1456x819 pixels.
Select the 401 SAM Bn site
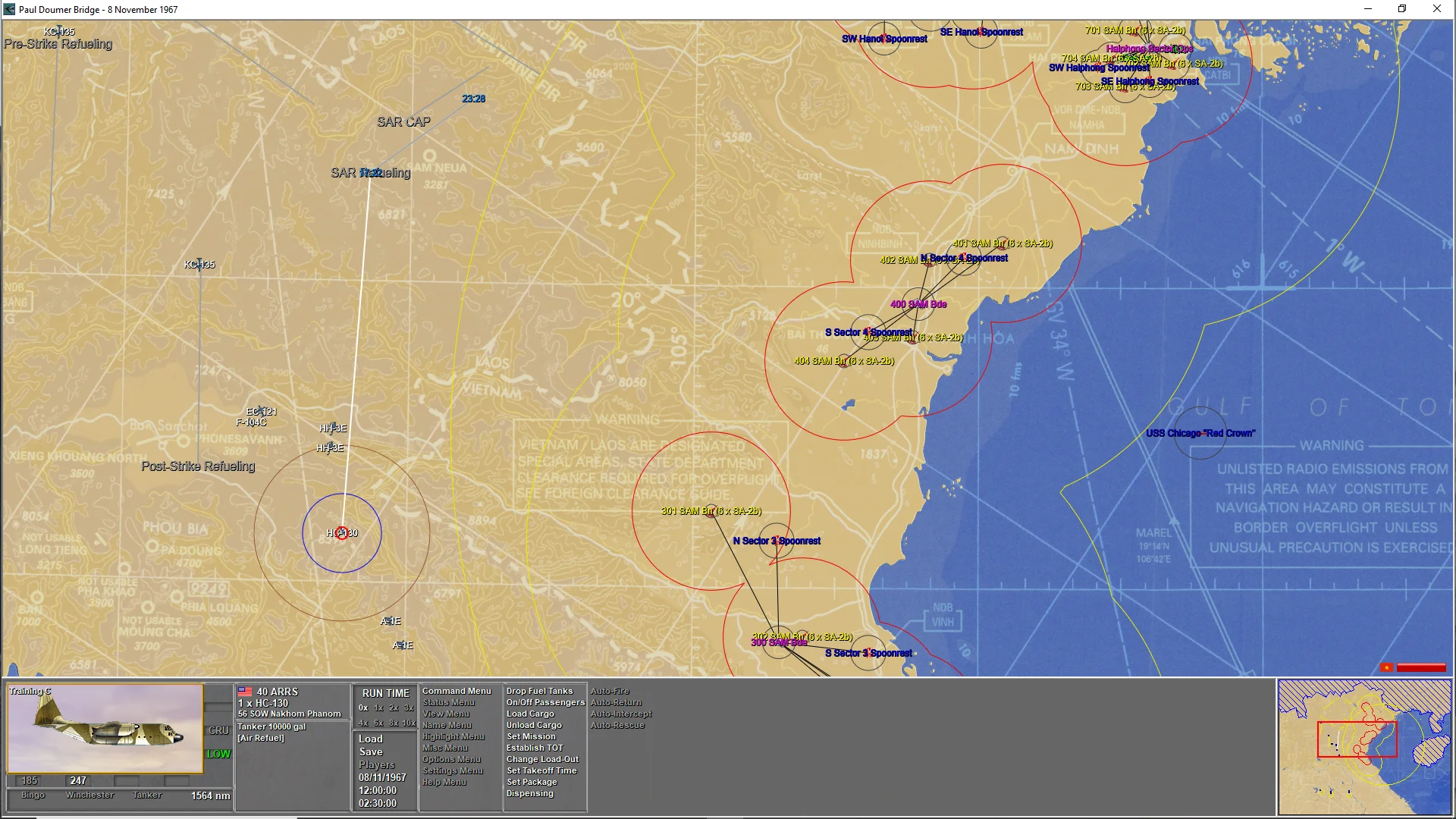[x=1003, y=243]
